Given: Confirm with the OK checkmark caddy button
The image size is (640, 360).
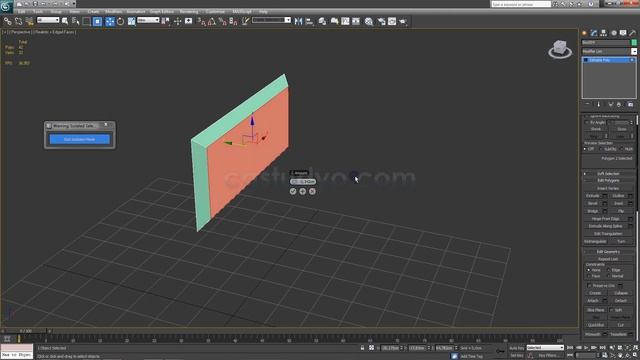Looking at the screenshot, I should (x=293, y=191).
